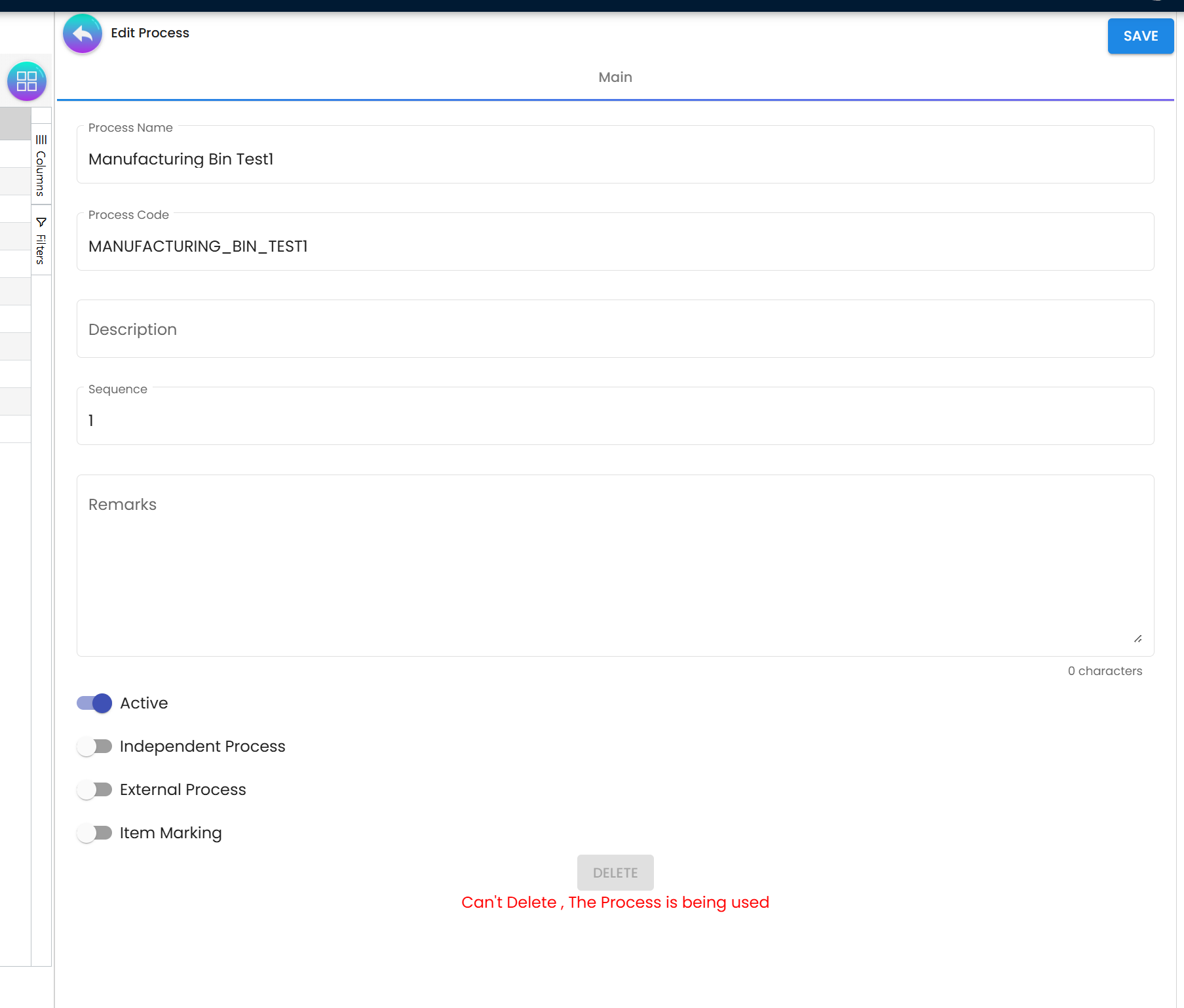The height and width of the screenshot is (1008, 1184).
Task: Click the red Can't Delete warning message
Action: pos(615,902)
